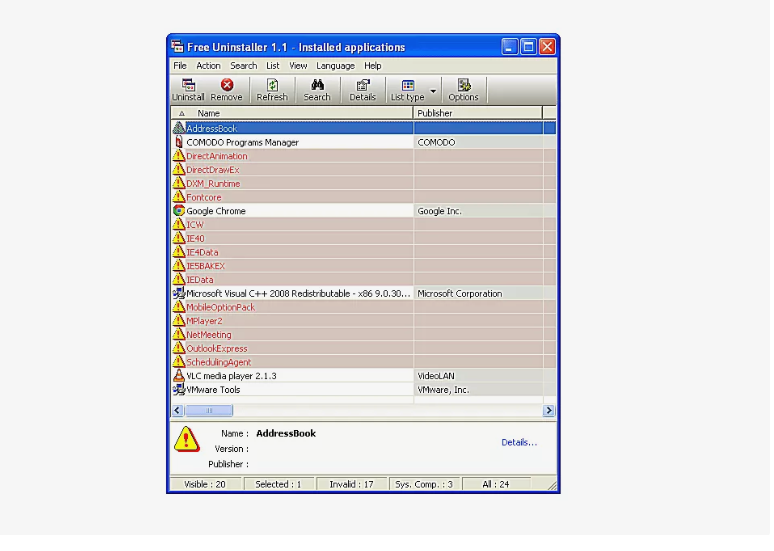Click the MPlayer2 warning icon
This screenshot has height=551, width=774.
tap(179, 321)
